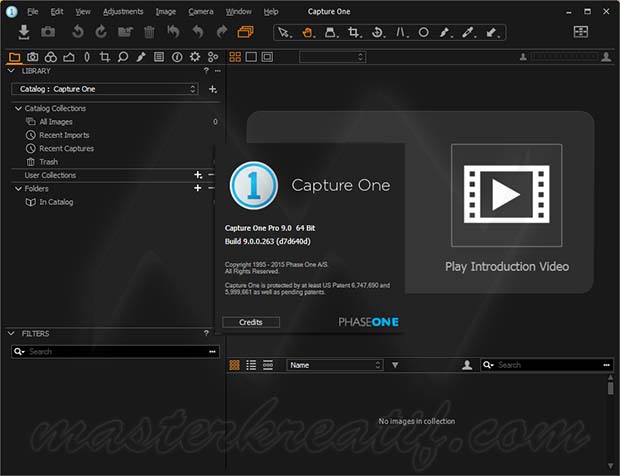Rotate left using the counterclockwise arrow icon

coord(78,32)
